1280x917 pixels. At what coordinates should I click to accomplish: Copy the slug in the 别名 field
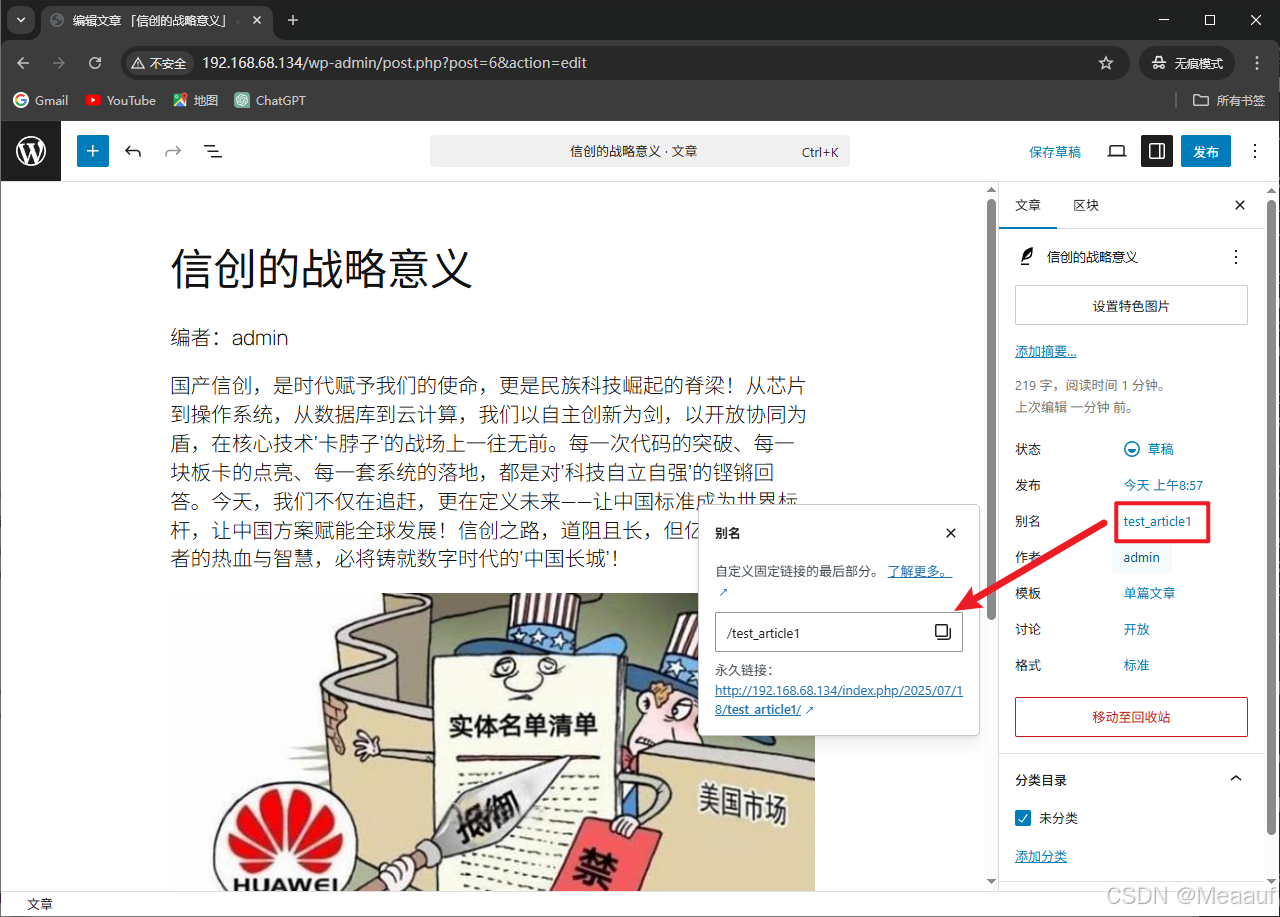[x=942, y=632]
